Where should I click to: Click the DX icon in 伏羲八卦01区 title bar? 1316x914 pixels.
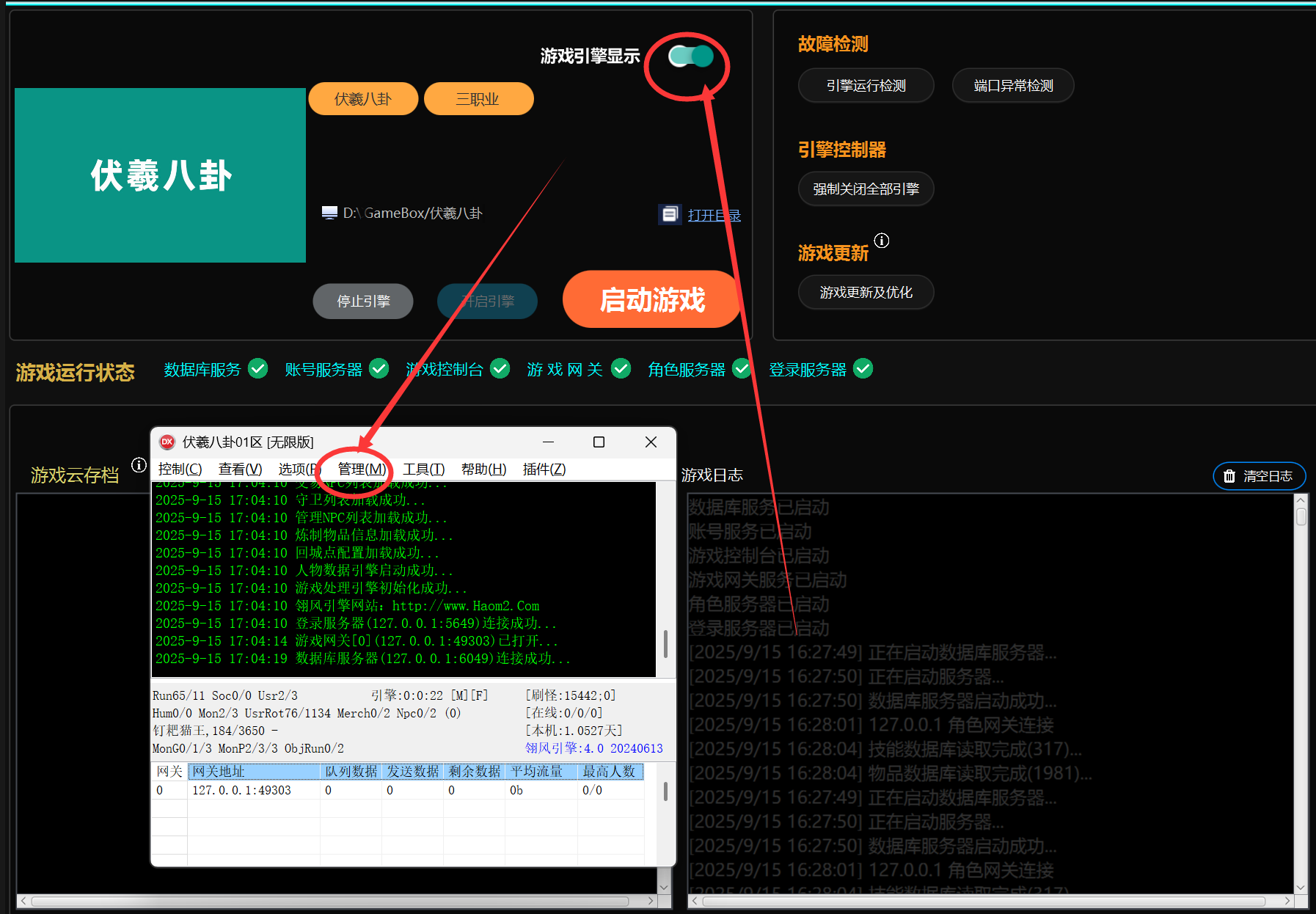click(167, 442)
